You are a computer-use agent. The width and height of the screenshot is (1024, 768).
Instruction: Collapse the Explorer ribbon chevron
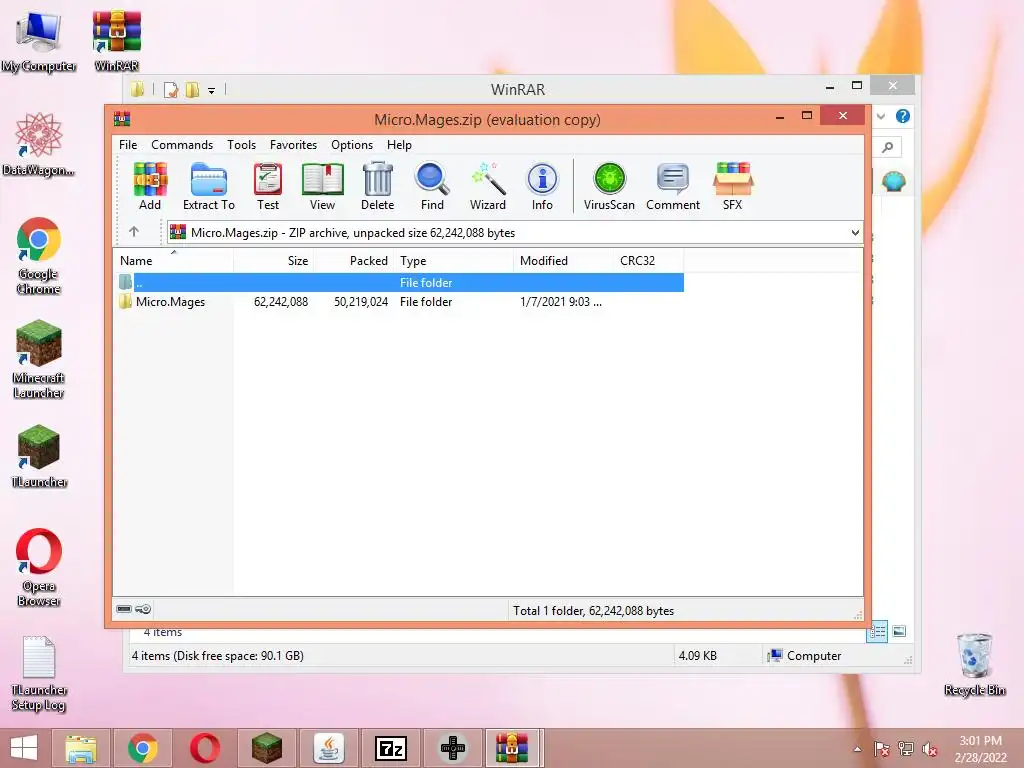[x=881, y=116]
